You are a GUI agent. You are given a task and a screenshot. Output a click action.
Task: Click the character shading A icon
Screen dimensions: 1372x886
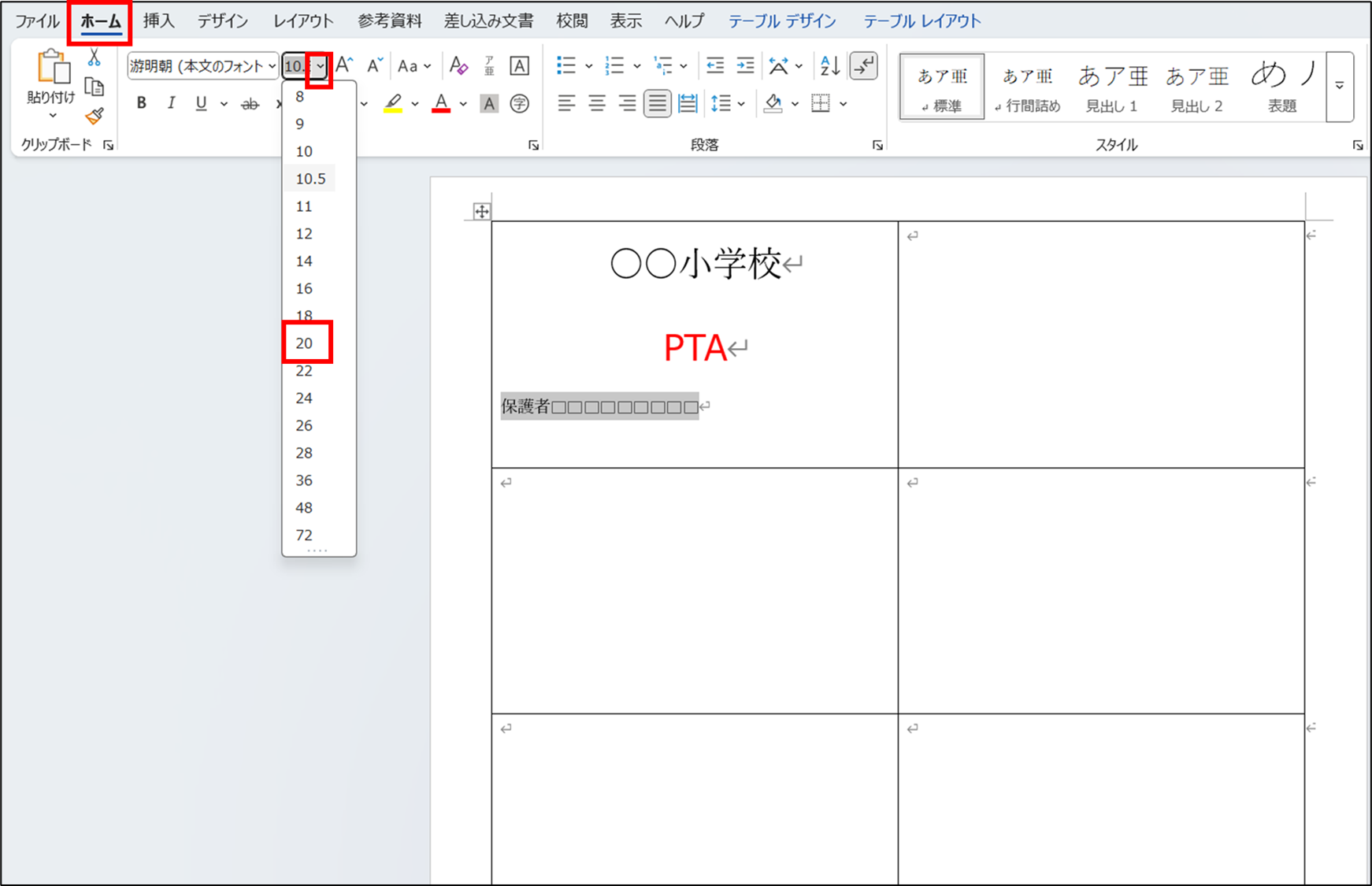pos(489,103)
